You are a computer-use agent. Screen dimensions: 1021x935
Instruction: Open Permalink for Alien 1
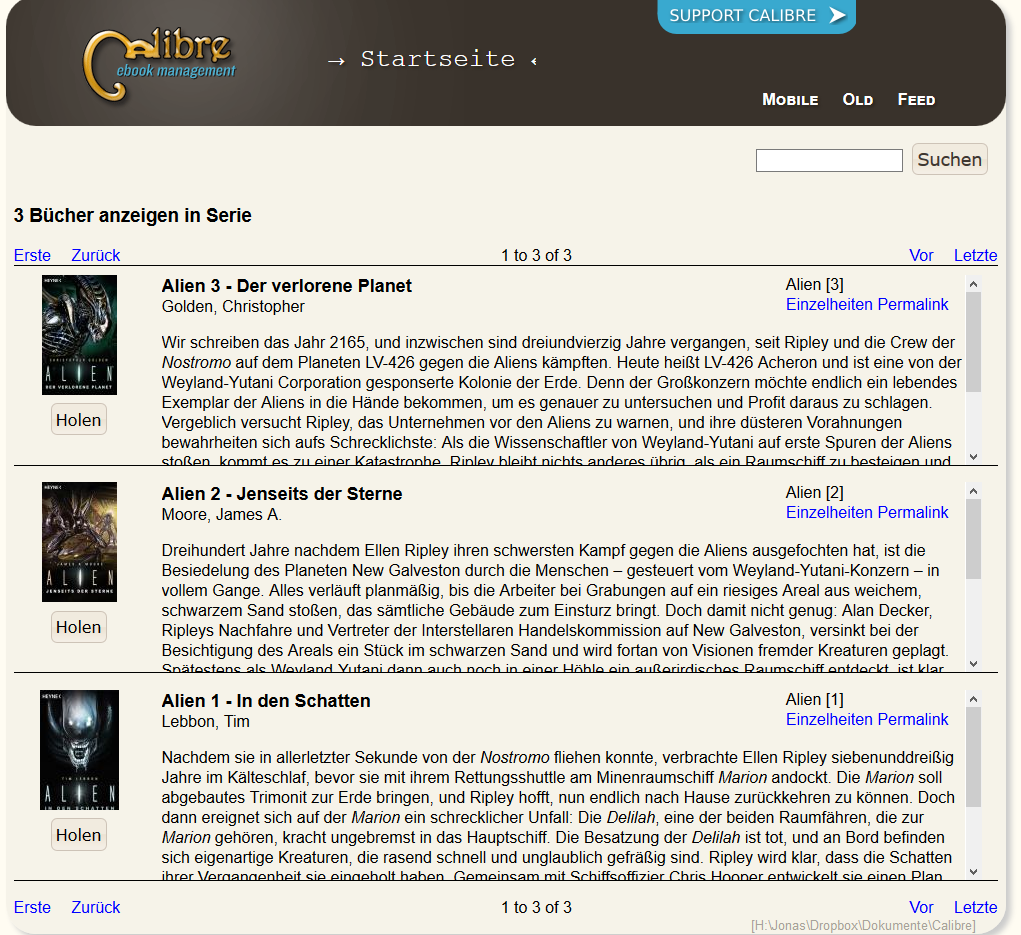912,719
